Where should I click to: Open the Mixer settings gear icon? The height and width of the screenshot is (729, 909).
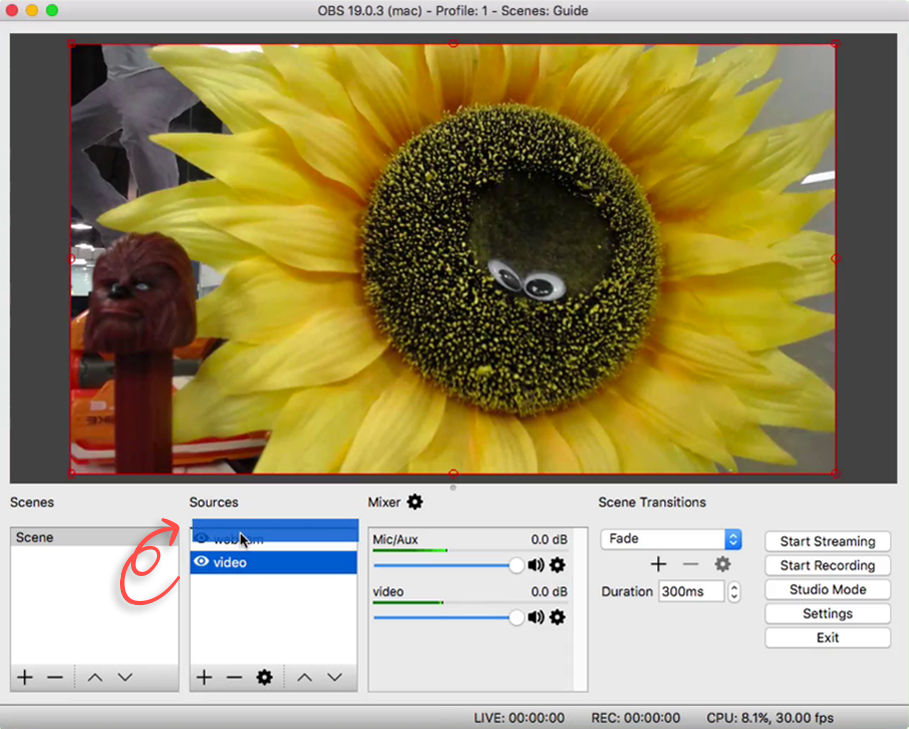(414, 502)
